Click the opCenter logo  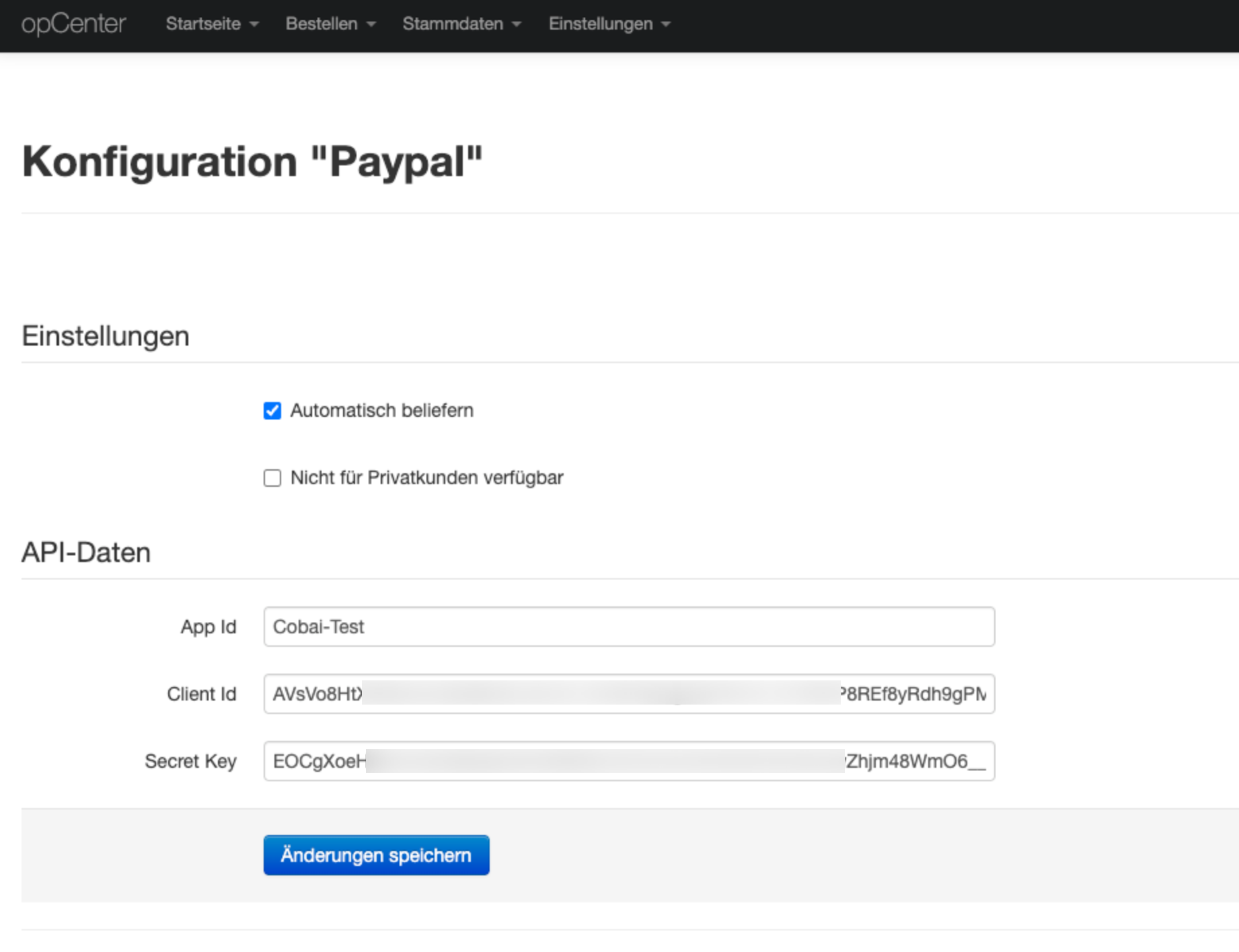click(x=73, y=24)
